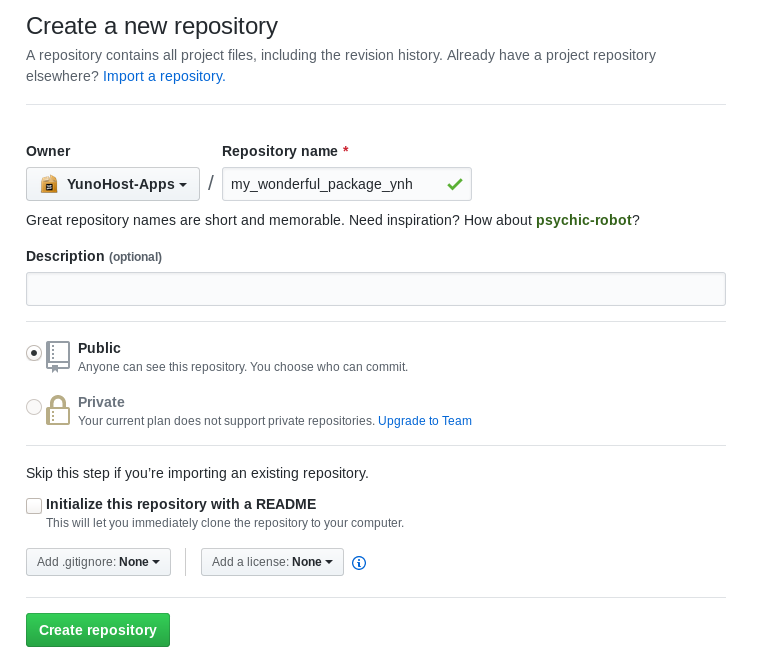Click the Public option label text
The image size is (765, 668).
coord(99,348)
